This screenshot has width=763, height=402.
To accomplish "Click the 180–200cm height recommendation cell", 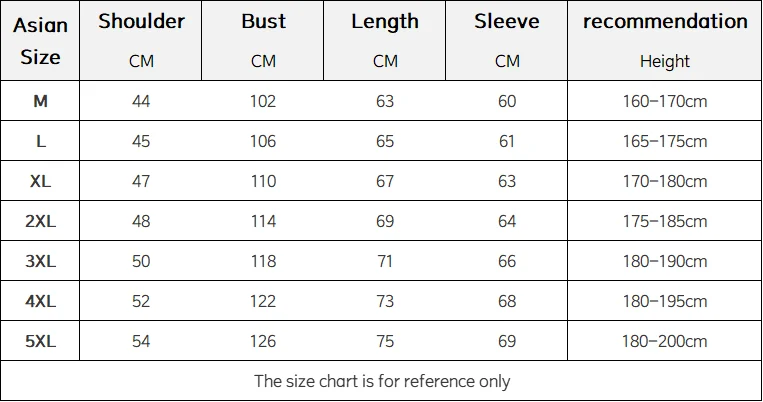I will pos(665,341).
